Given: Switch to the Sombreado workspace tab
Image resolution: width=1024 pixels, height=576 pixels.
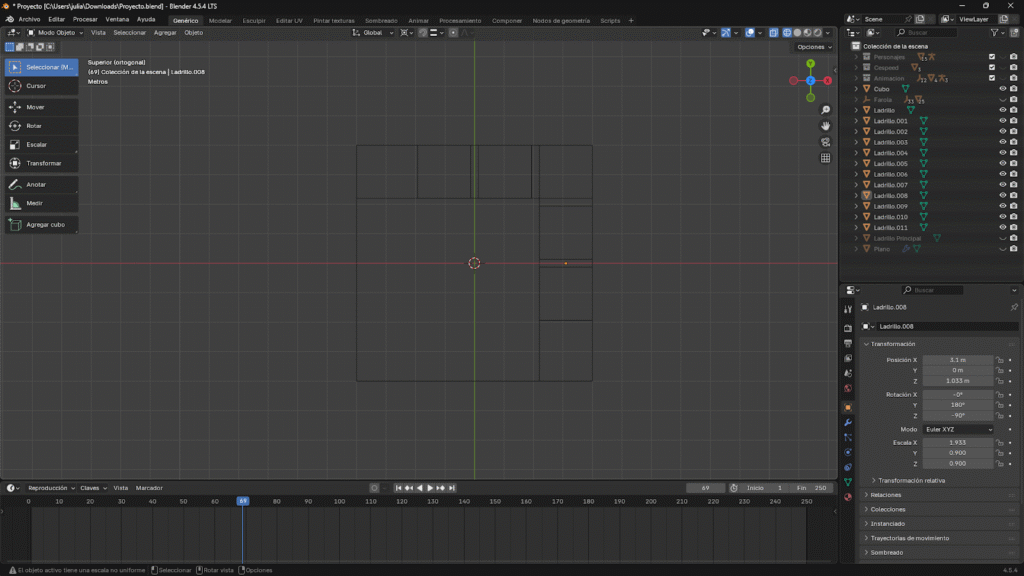Looking at the screenshot, I should pos(380,20).
